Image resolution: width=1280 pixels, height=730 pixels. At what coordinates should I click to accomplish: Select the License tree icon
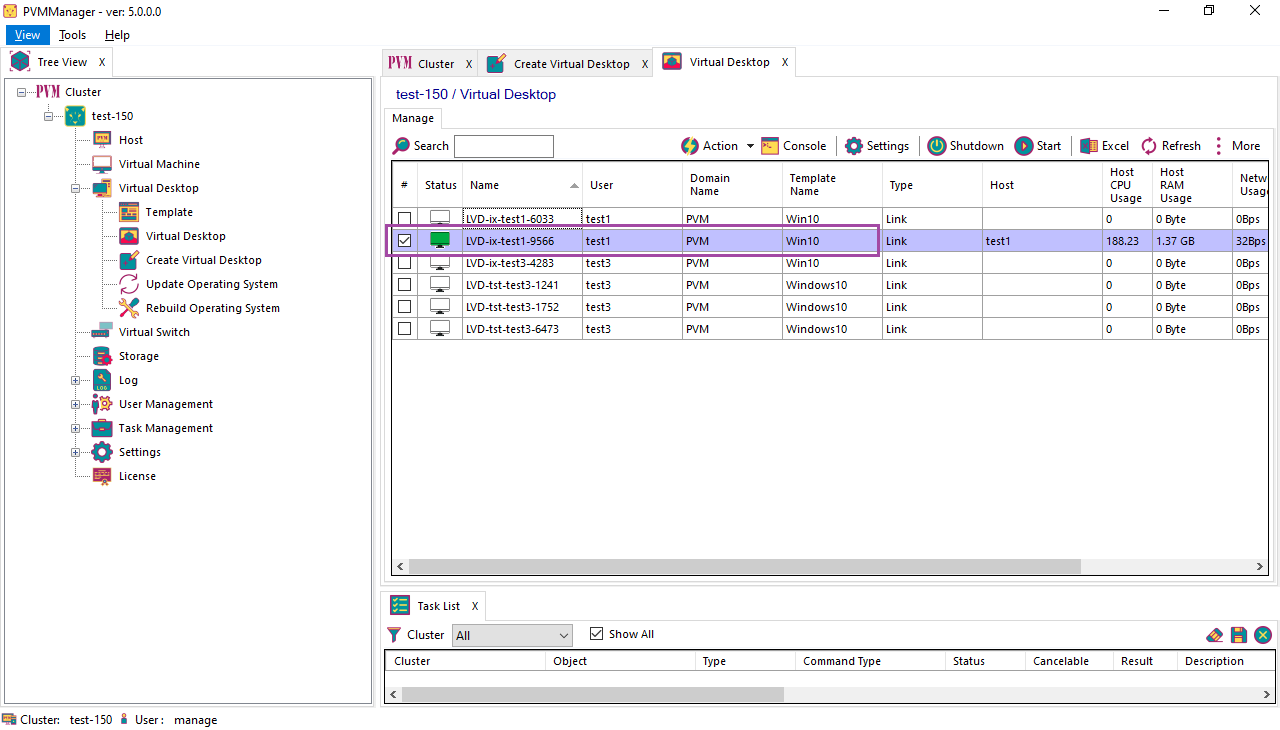[102, 476]
